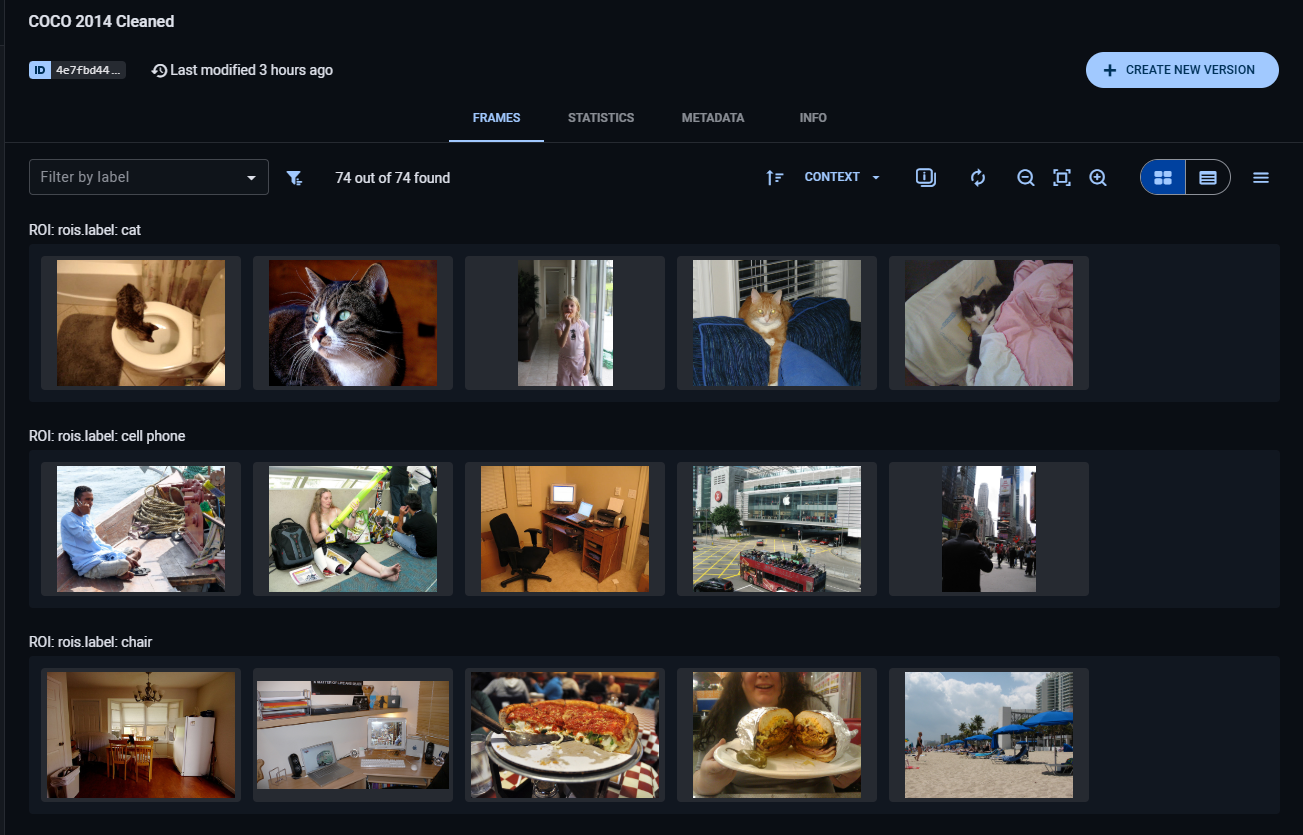Switch to list view layout
Viewport: 1303px width, 835px height.
[x=1208, y=177]
